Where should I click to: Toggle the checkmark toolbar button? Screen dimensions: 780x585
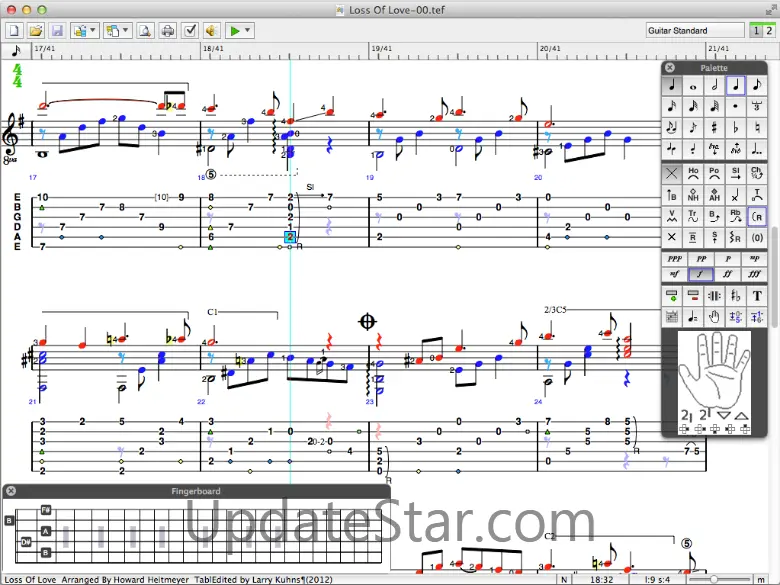tap(190, 31)
